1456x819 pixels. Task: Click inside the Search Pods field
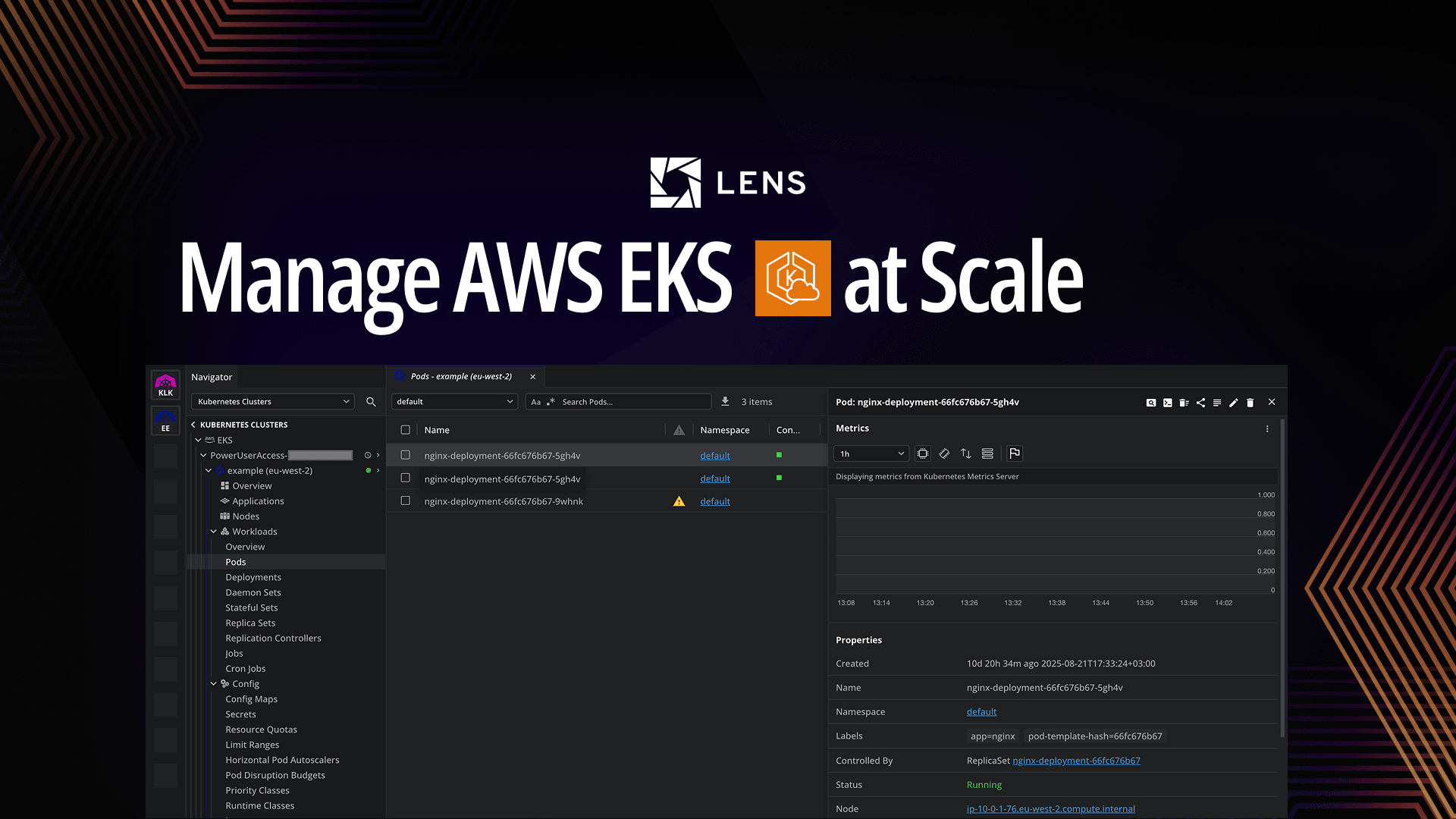633,402
